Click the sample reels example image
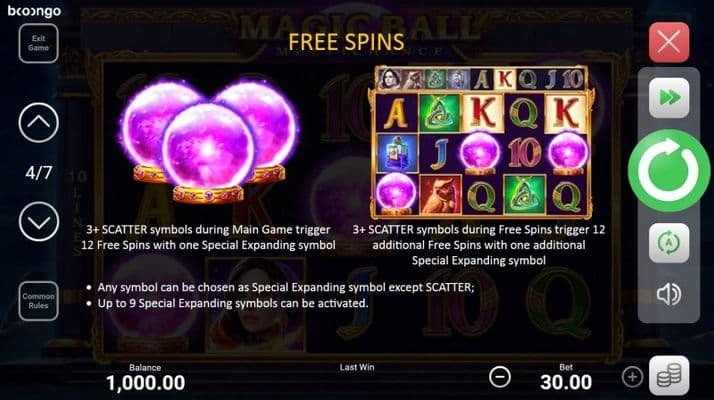 pyautogui.click(x=483, y=142)
